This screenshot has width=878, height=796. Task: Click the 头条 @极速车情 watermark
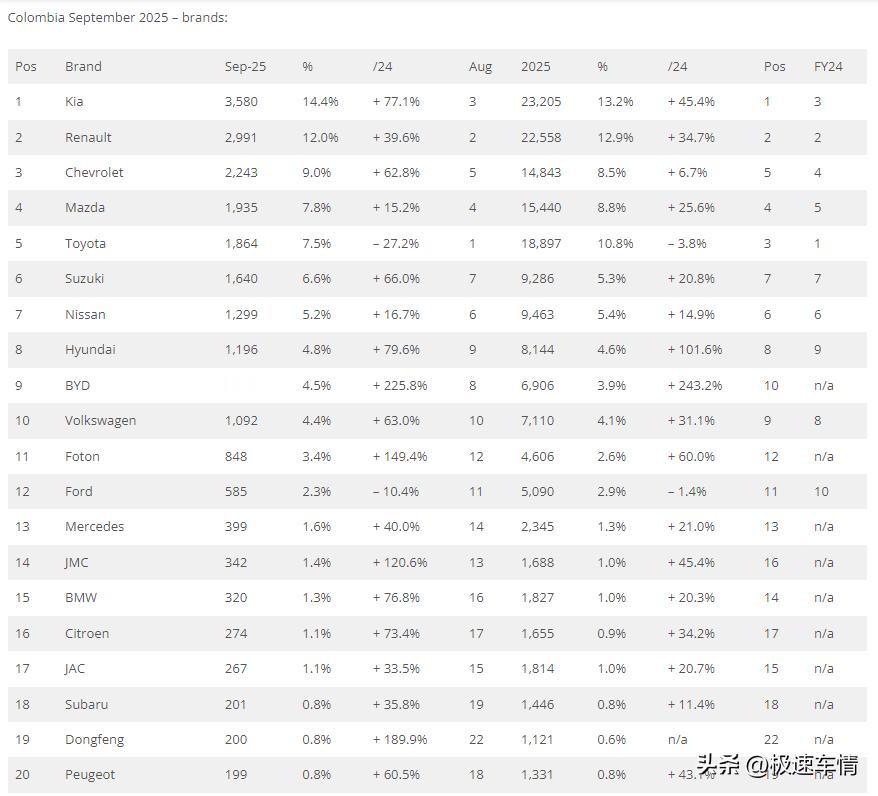[x=777, y=765]
